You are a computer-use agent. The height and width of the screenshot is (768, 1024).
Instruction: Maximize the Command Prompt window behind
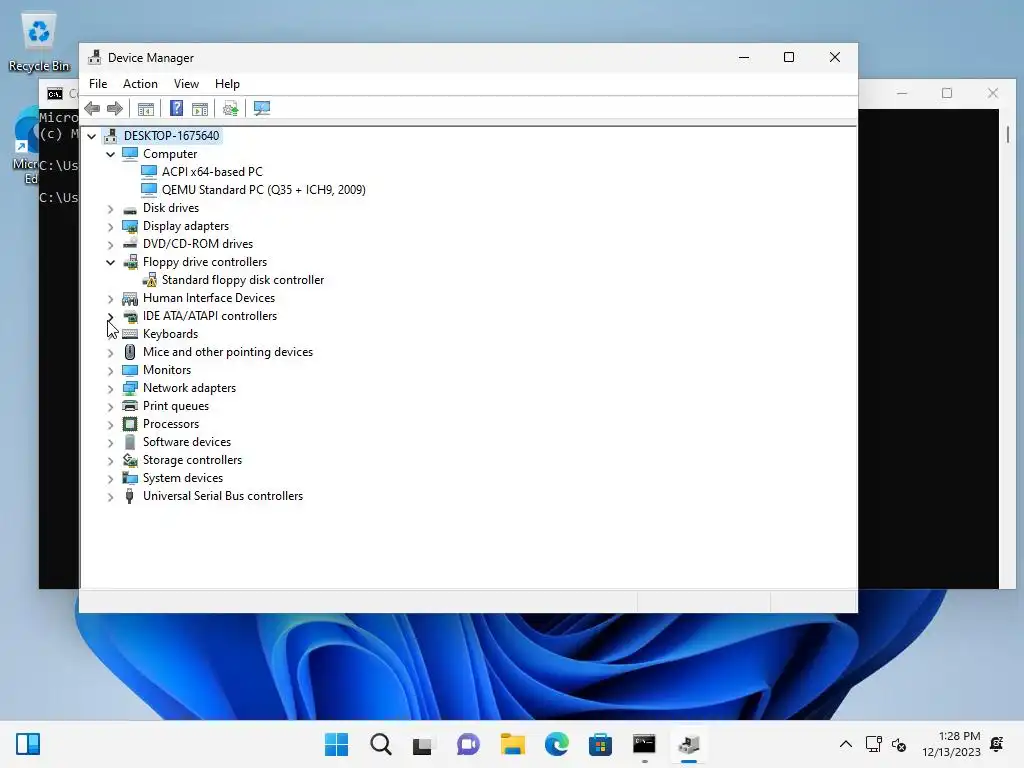947,93
